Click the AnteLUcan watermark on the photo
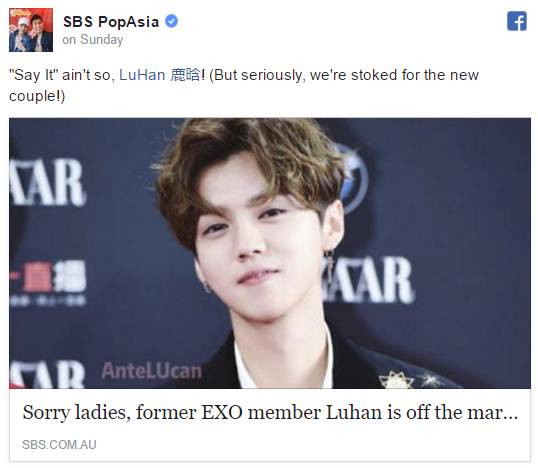 [151, 371]
